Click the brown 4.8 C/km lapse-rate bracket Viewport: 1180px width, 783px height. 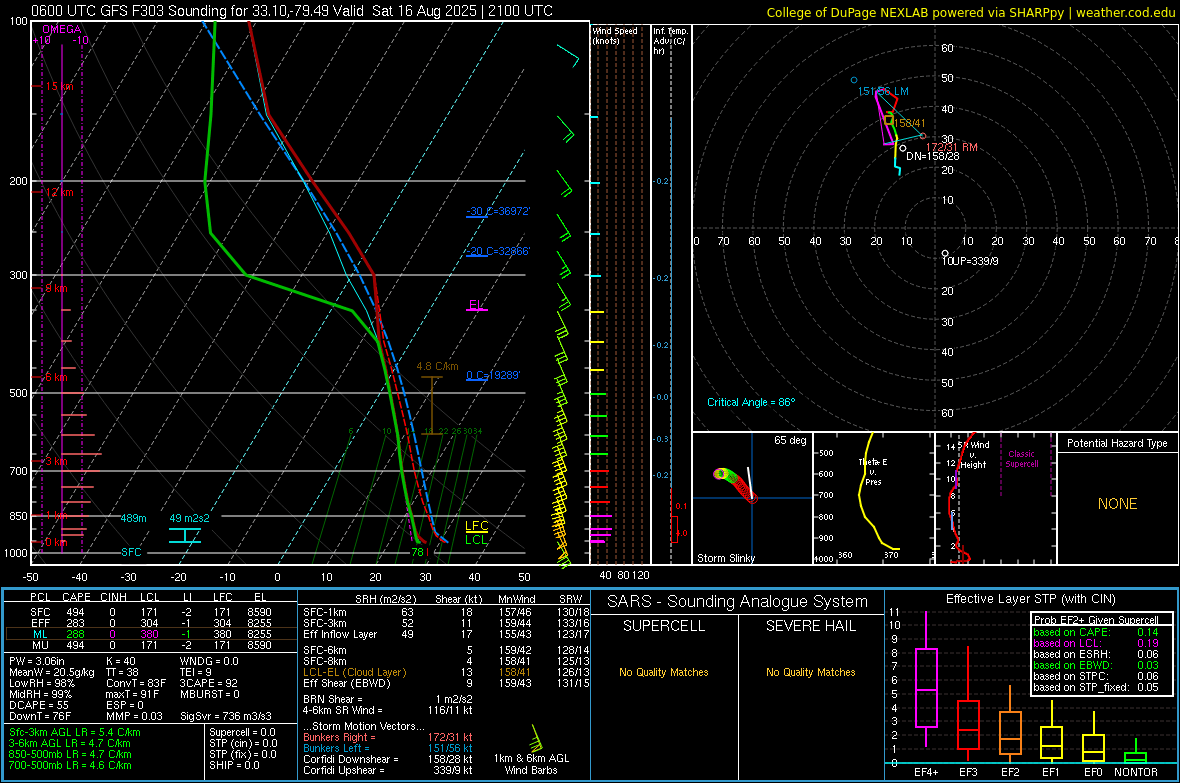[x=431, y=406]
